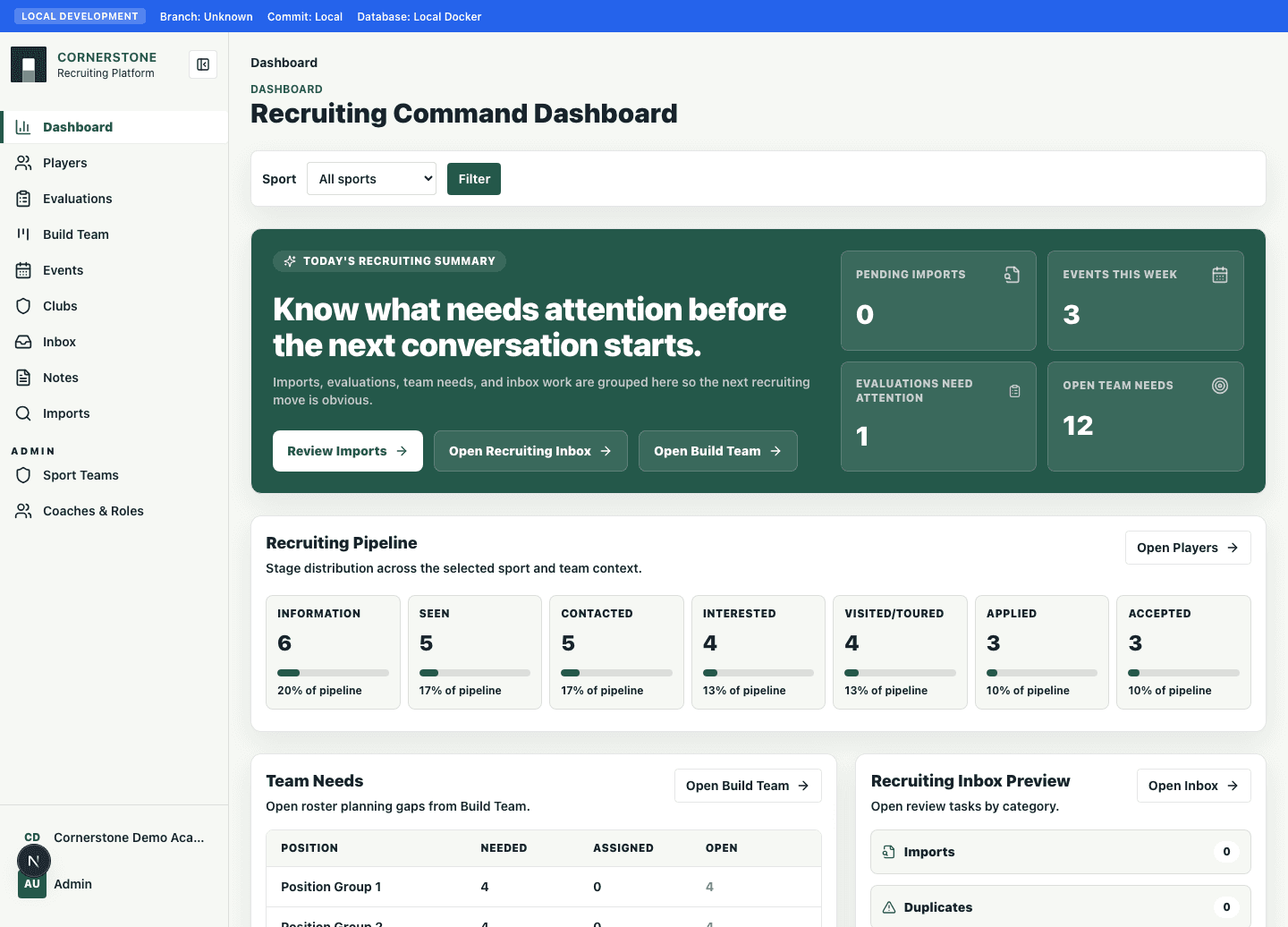Open the Imports row in Inbox Preview
Image resolution: width=1288 pixels, height=927 pixels.
click(x=1061, y=852)
